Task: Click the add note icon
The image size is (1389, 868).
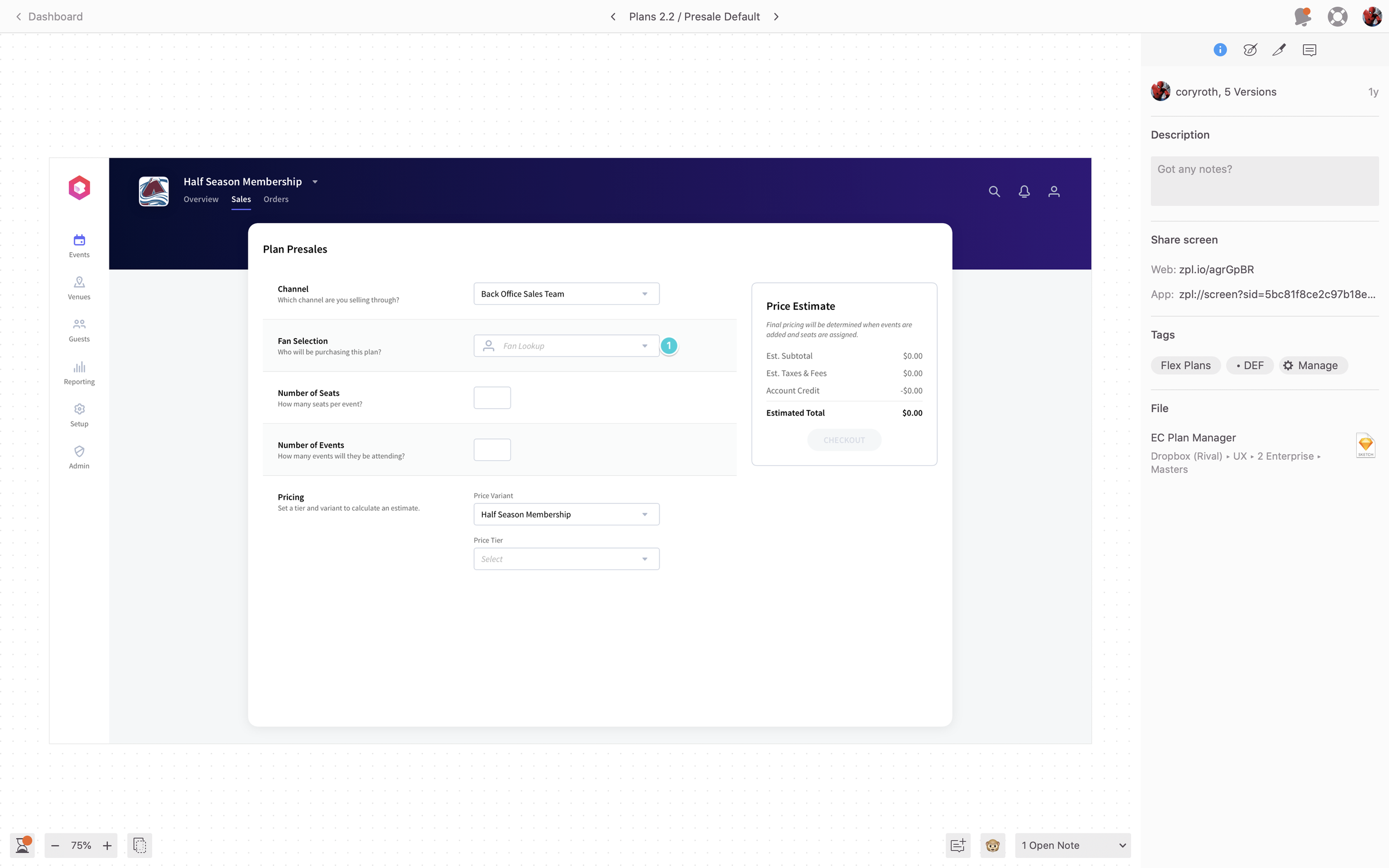Action: [958, 845]
